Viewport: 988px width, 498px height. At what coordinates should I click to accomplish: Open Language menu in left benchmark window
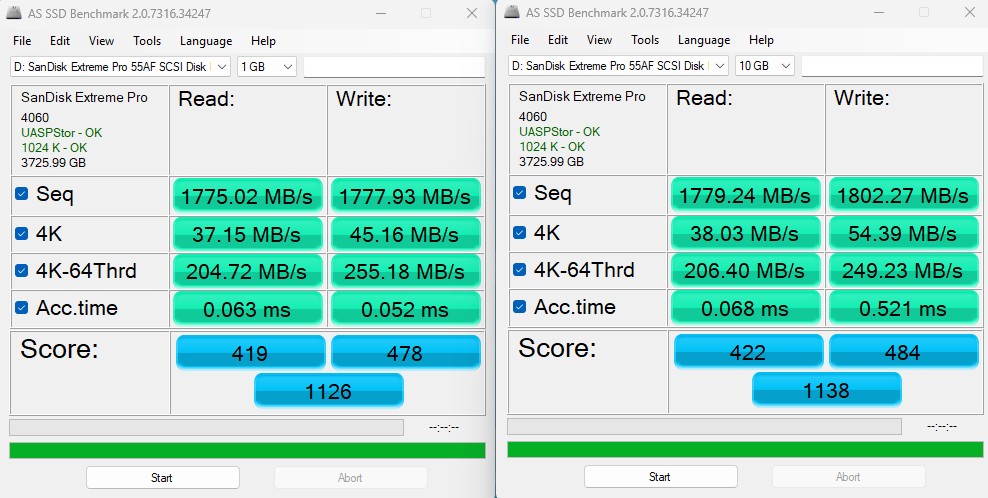click(x=206, y=41)
